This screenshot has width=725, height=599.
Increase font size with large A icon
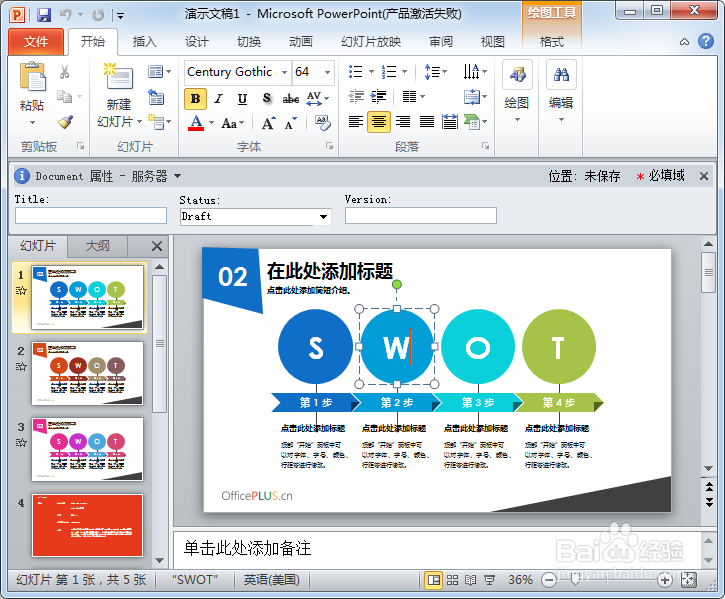(x=268, y=123)
